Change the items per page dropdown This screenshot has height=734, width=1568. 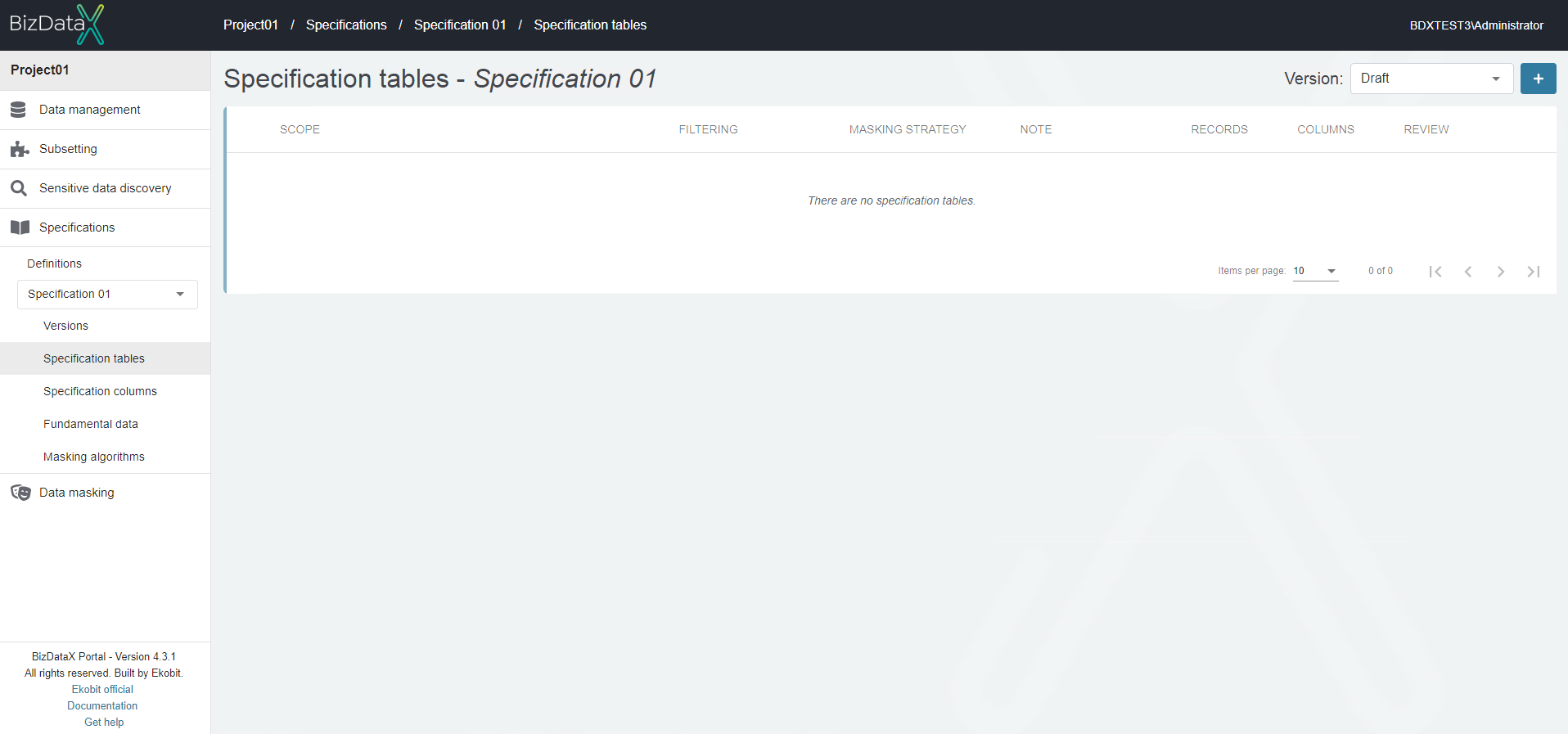(x=1315, y=271)
